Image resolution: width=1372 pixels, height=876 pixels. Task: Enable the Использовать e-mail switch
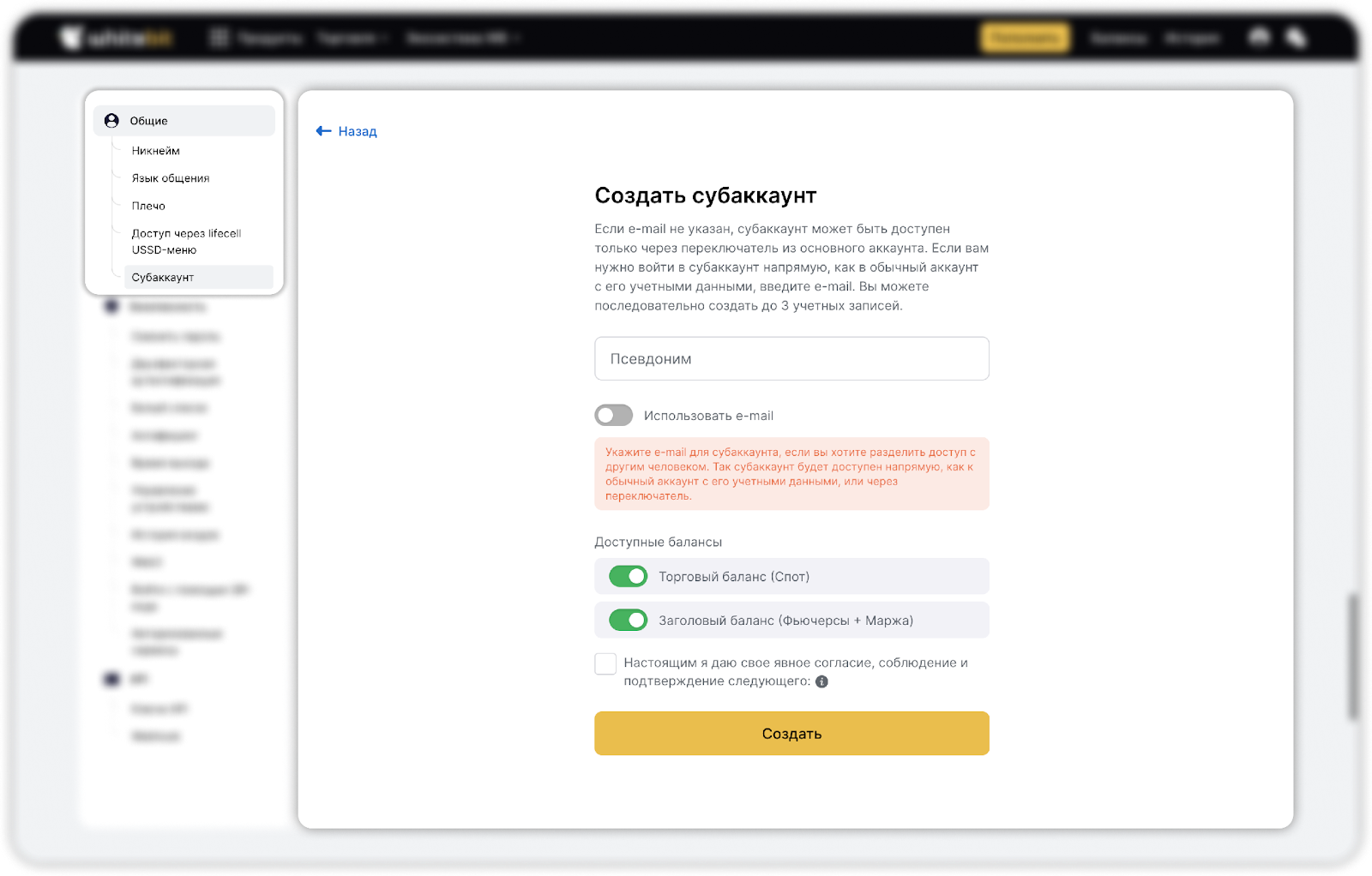click(x=614, y=416)
